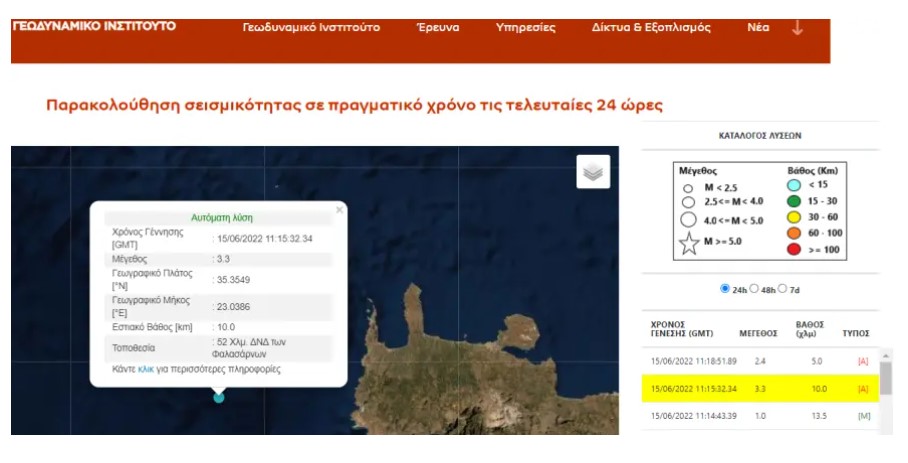Click the ΤΥΠΟΣ column header

pos(856,333)
